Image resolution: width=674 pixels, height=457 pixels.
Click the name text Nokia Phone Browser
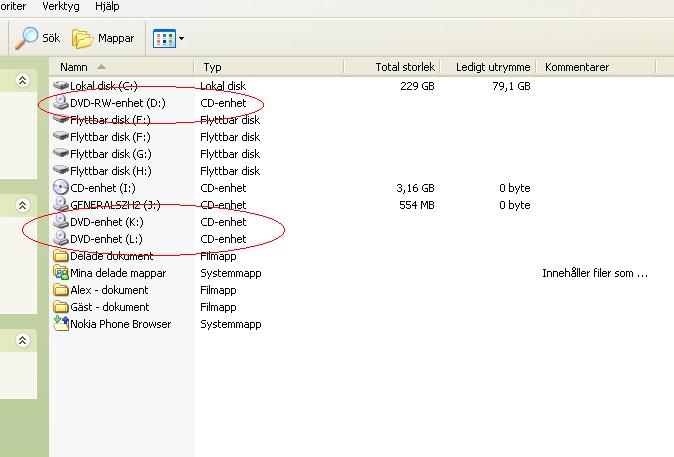pyautogui.click(x=120, y=324)
